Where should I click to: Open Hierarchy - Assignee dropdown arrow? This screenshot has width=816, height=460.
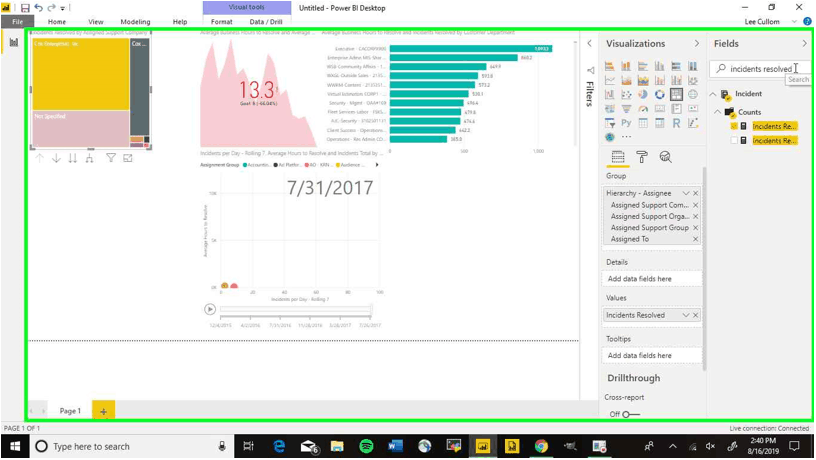pos(686,193)
